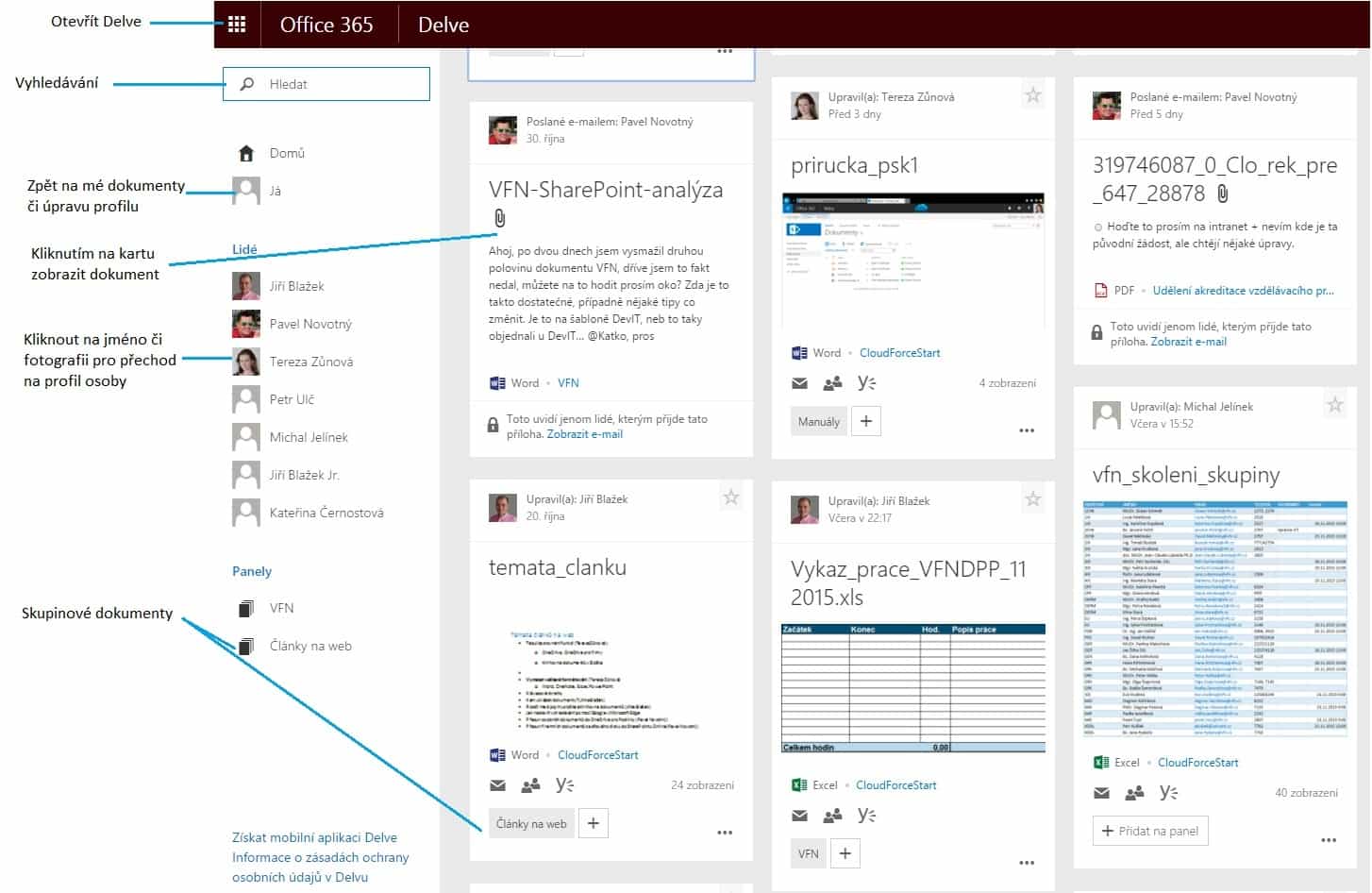Open Informace o zásadách ochrany osobních údajů link
Viewport: 1372px width, 893px height.
tap(321, 867)
